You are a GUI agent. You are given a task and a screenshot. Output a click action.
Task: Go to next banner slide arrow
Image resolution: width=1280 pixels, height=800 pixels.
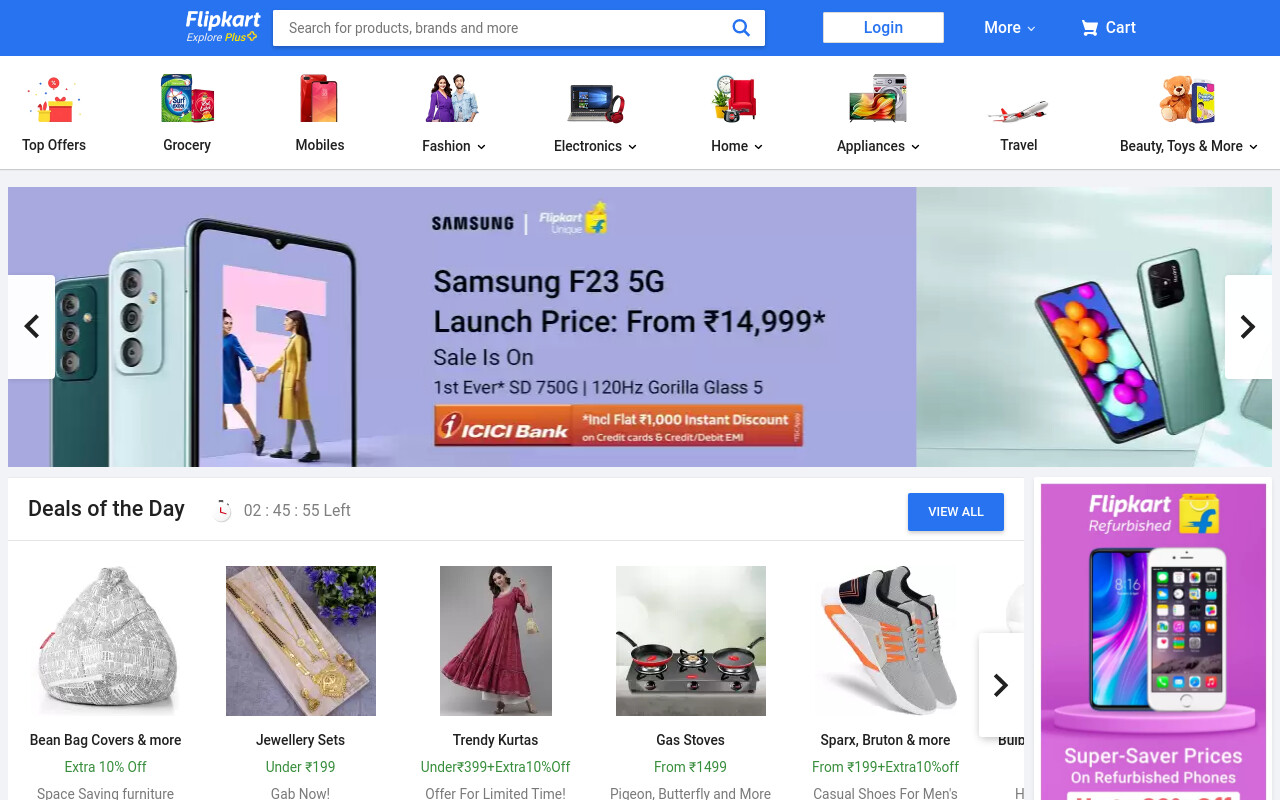point(1248,327)
